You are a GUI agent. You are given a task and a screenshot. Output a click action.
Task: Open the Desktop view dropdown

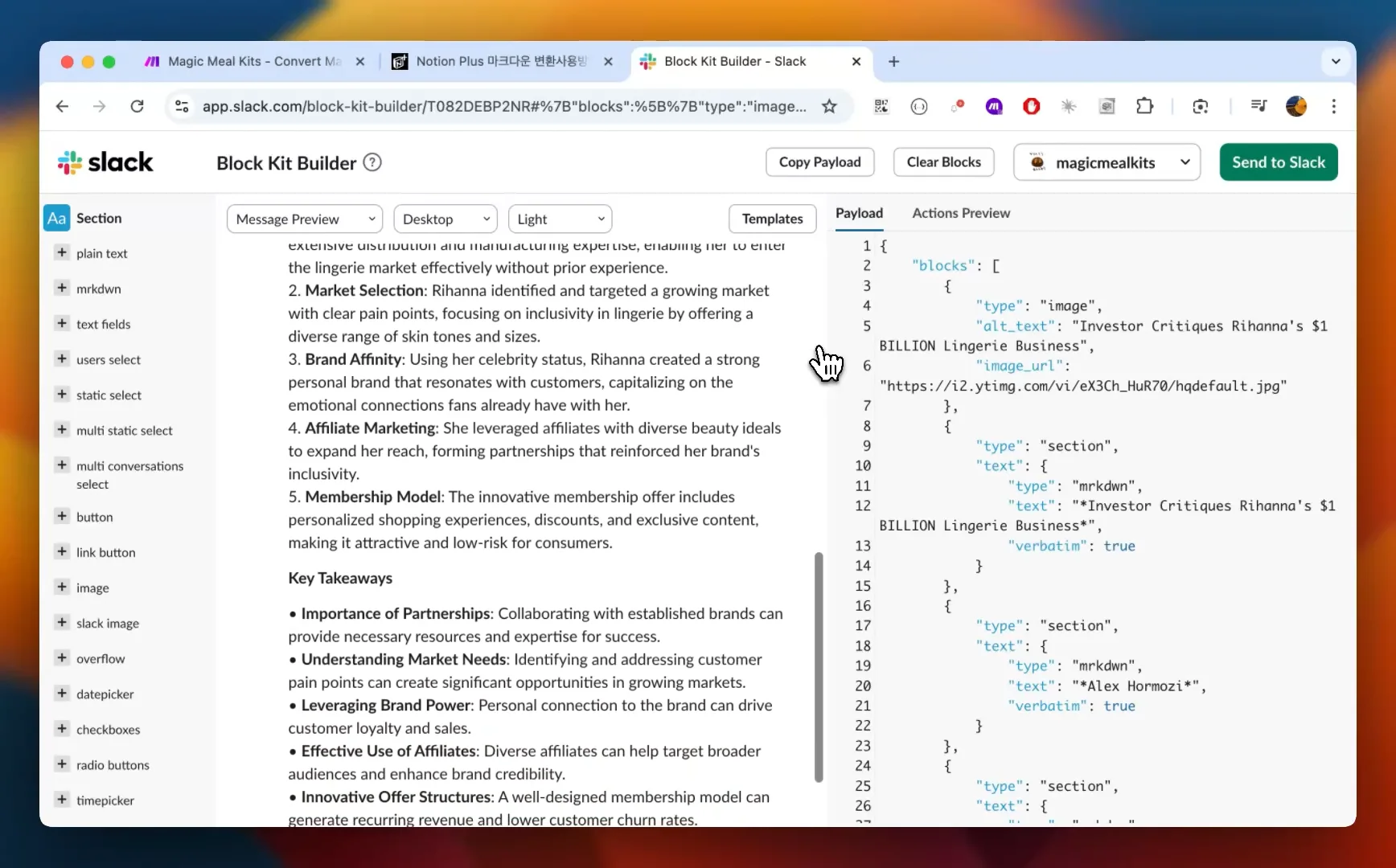[x=445, y=219]
